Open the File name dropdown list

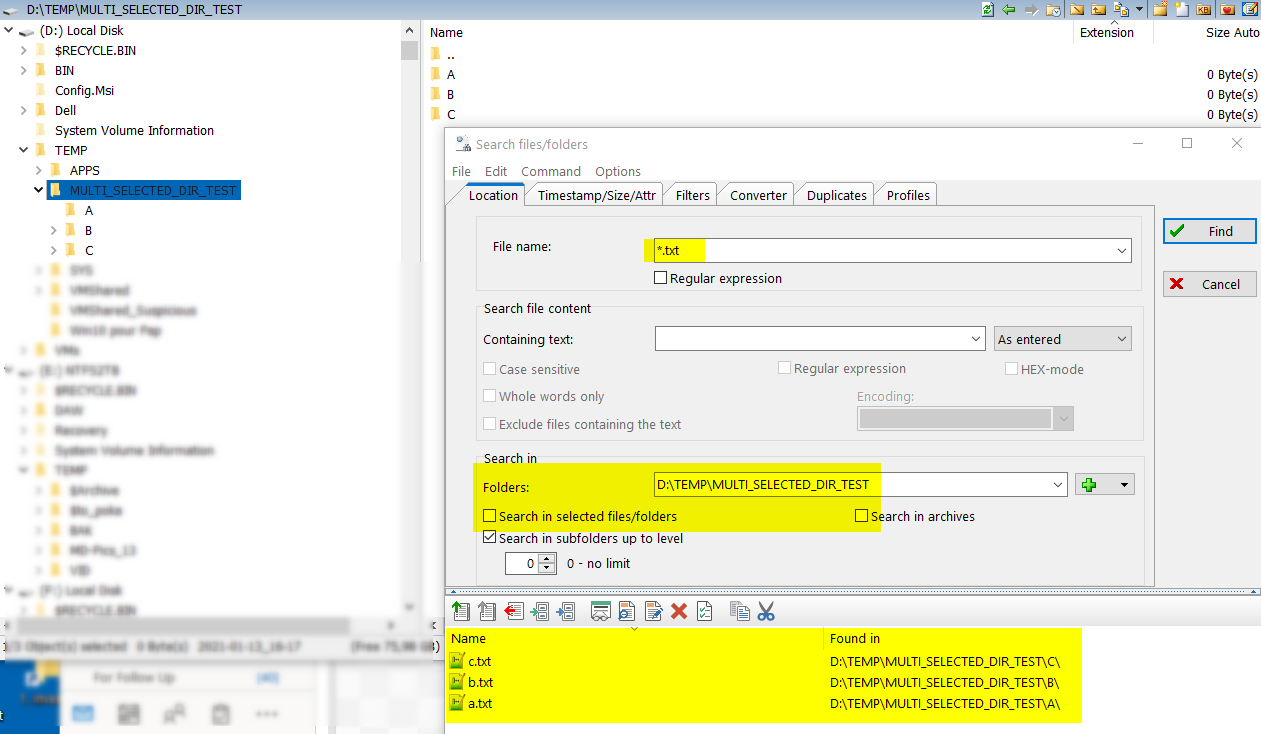pyautogui.click(x=1121, y=251)
